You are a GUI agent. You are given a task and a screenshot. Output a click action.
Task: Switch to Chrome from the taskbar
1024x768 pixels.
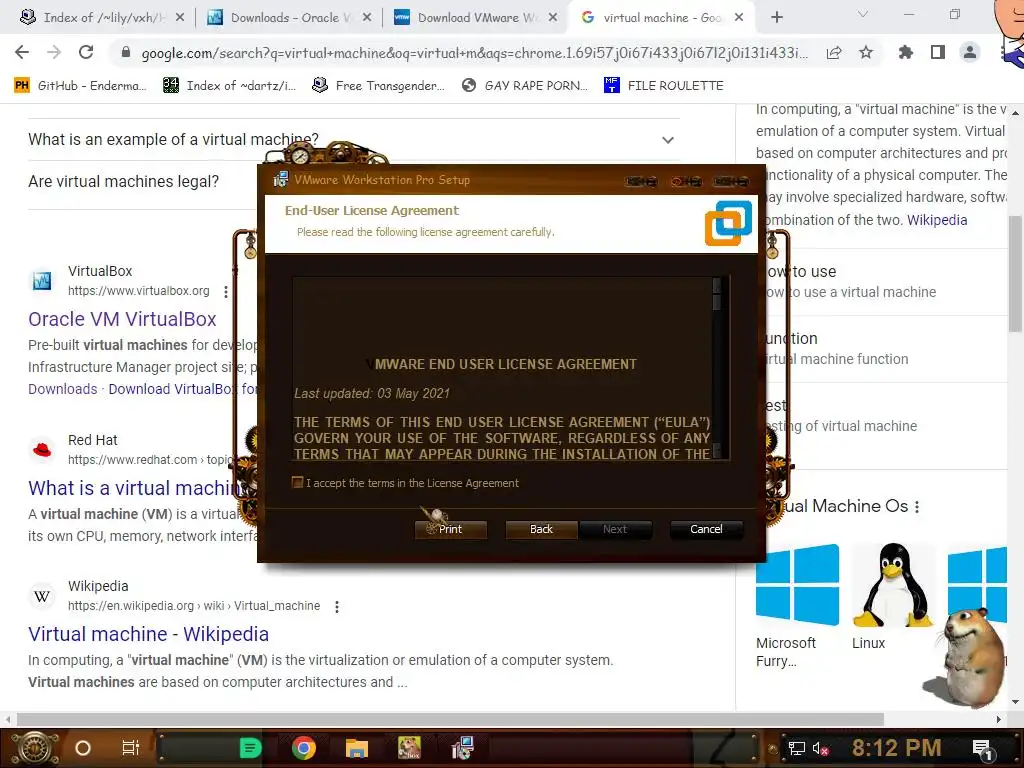pos(304,748)
